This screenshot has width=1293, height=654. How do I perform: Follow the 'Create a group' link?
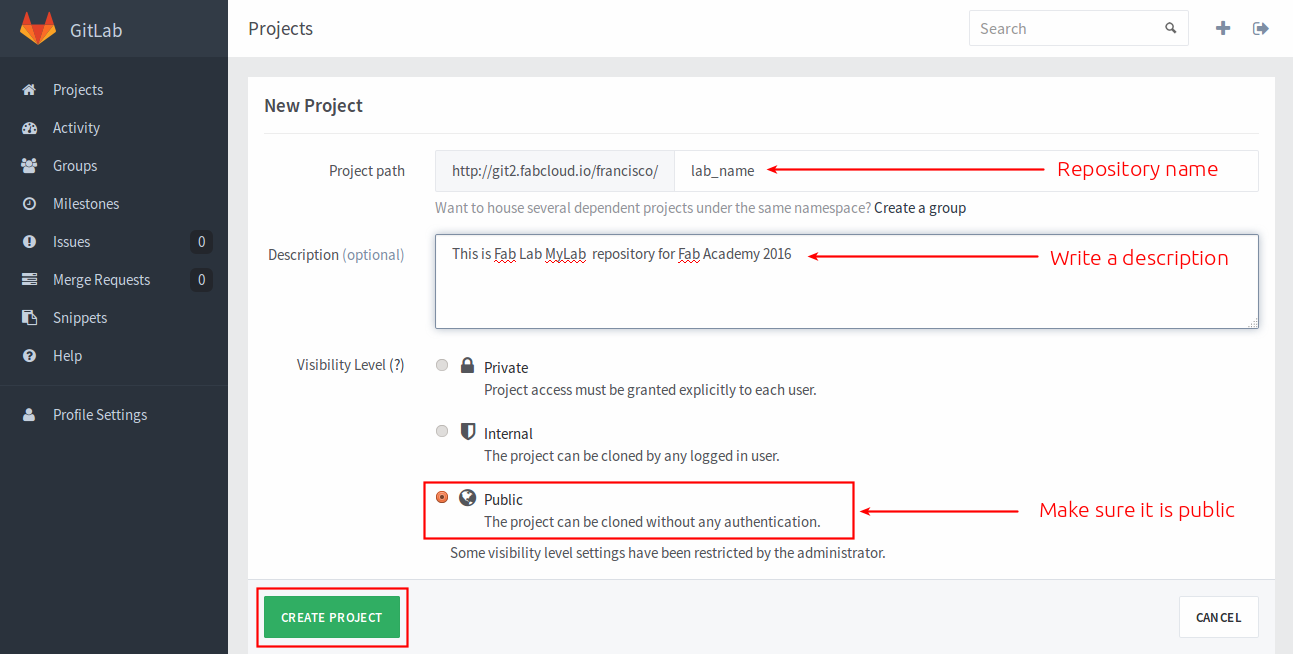[x=920, y=208]
